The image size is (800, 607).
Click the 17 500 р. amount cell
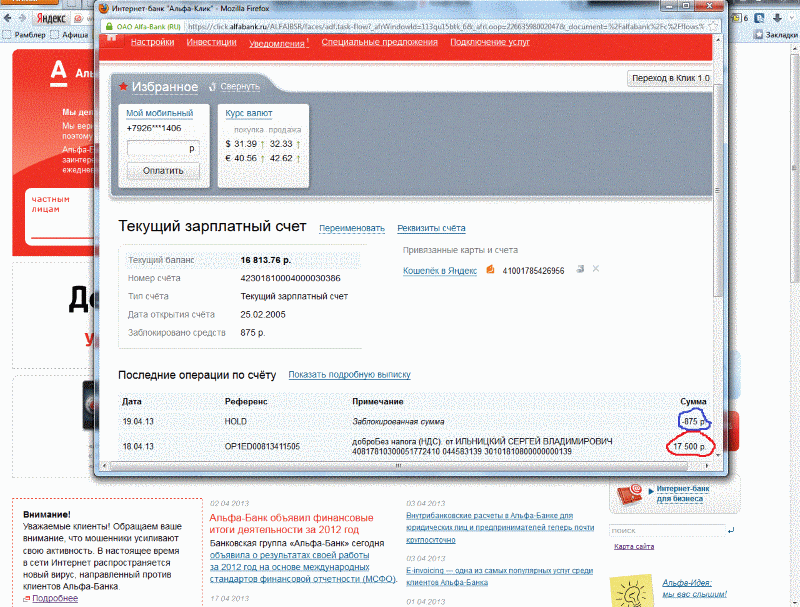click(x=689, y=446)
